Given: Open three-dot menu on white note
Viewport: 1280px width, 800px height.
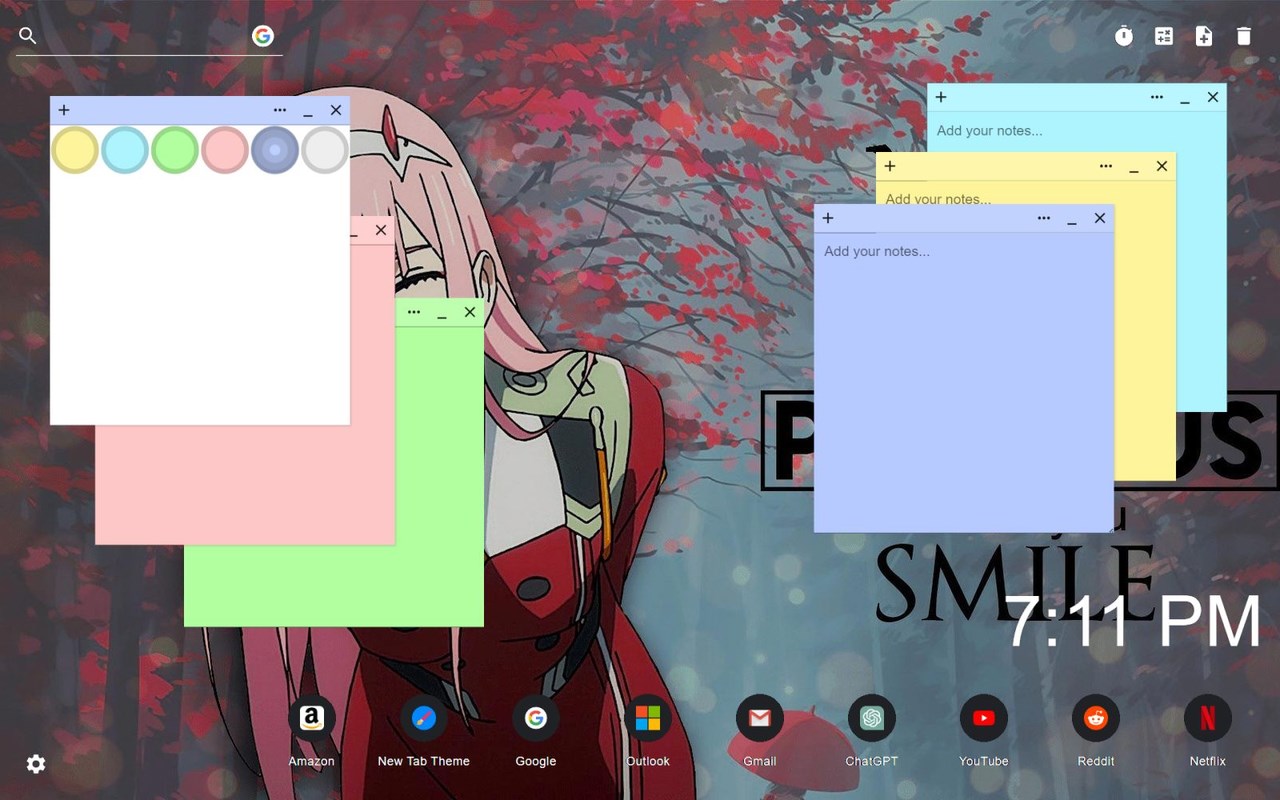Looking at the screenshot, I should tap(280, 110).
